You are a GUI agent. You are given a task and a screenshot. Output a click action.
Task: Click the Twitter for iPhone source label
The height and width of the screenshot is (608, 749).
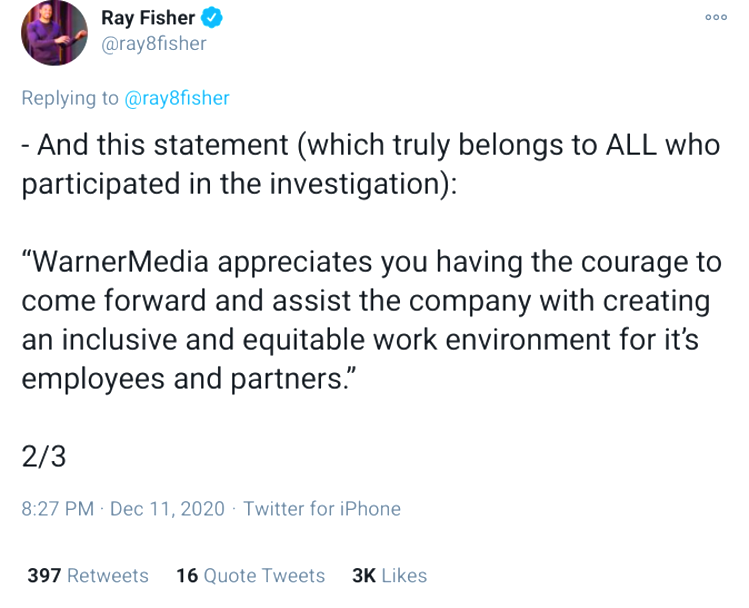(321, 509)
